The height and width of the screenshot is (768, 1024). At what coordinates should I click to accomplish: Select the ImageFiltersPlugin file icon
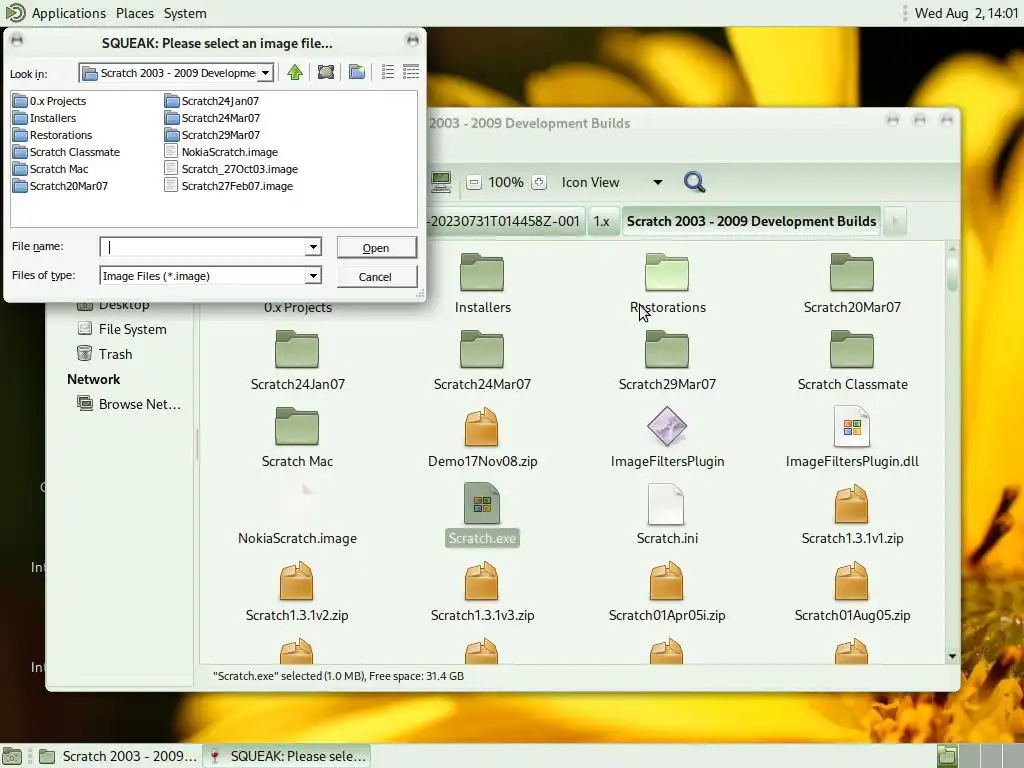pos(667,426)
